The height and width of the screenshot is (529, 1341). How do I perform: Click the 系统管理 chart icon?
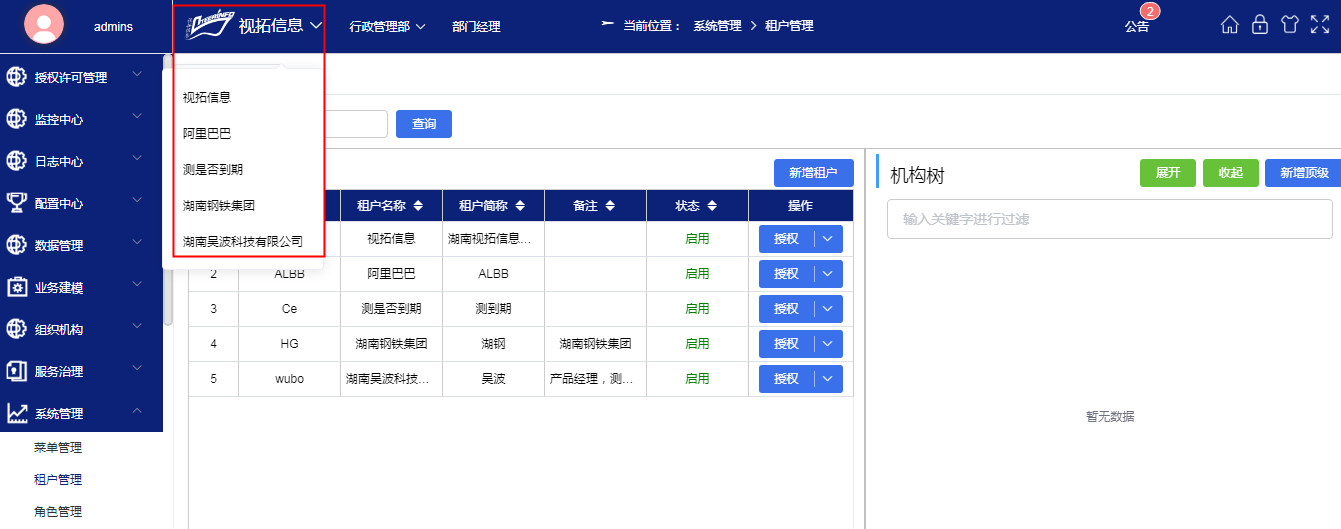(x=17, y=413)
